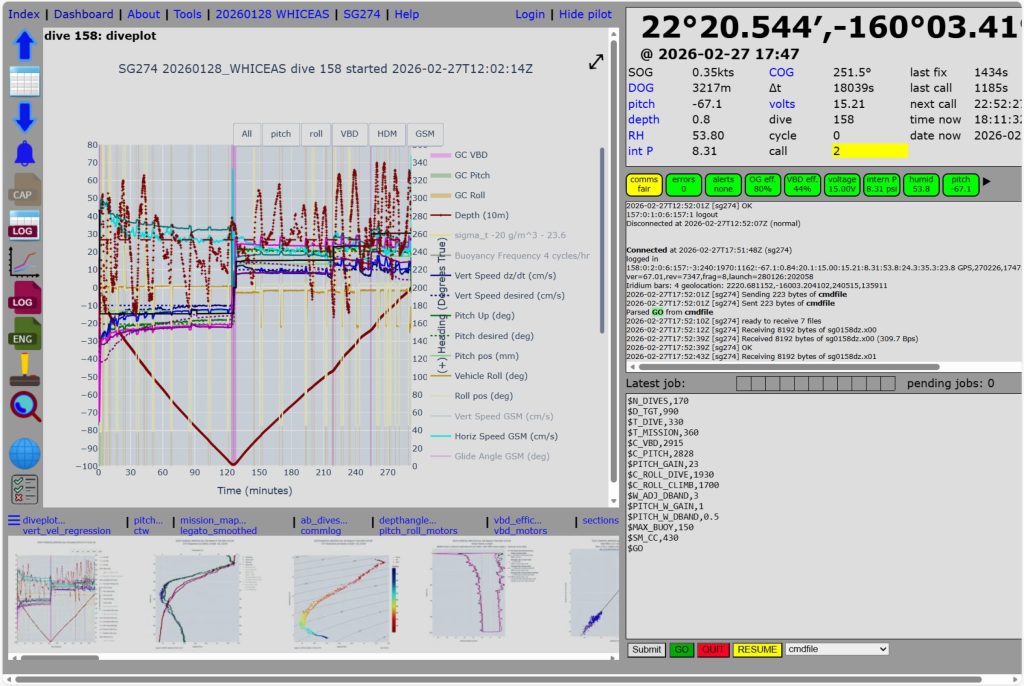The image size is (1024, 686).
Task: Expand the plot using the diagonal arrows icon
Action: [596, 62]
